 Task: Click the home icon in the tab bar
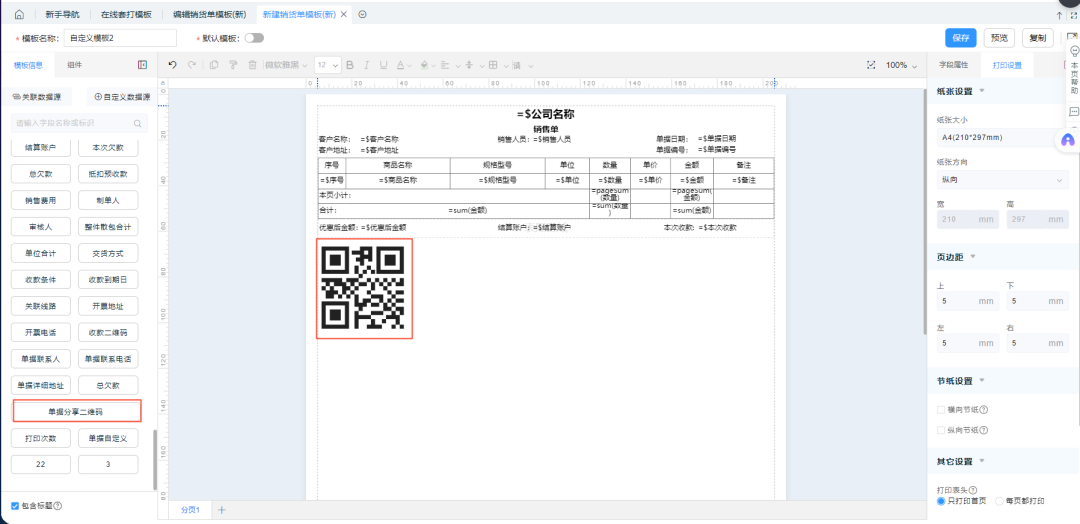(19, 14)
